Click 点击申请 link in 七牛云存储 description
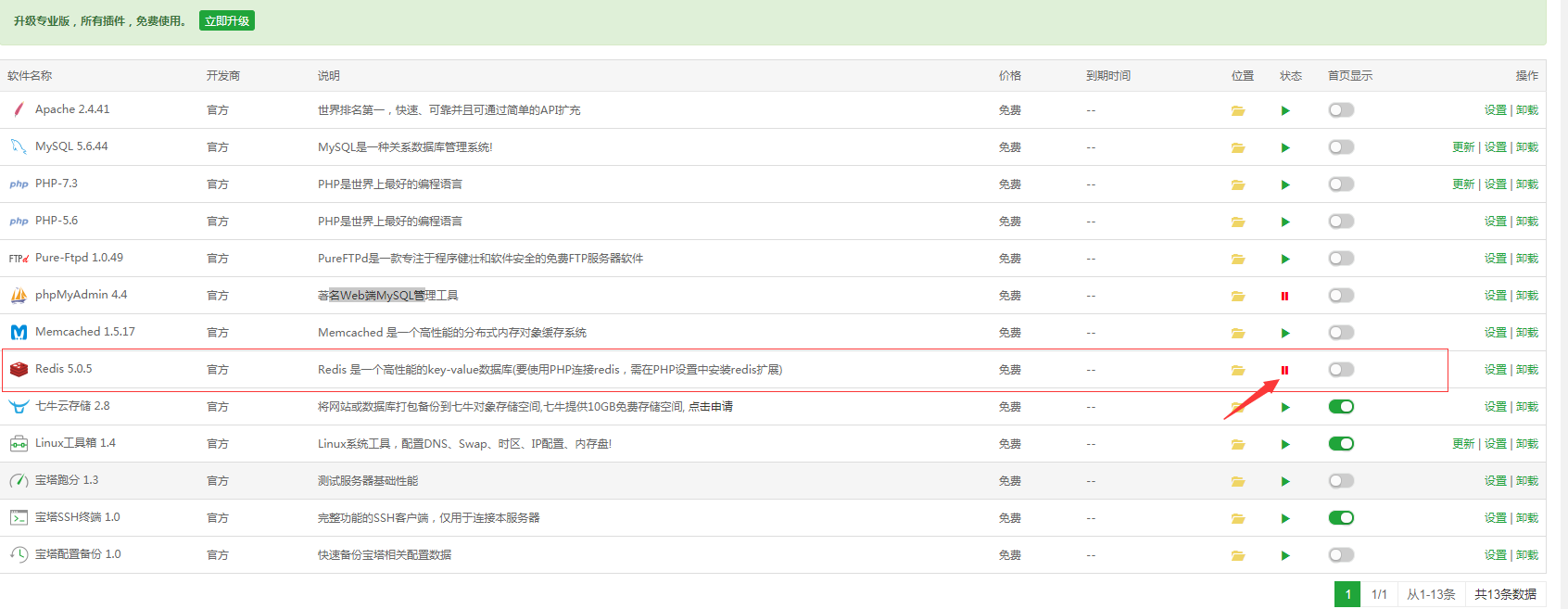This screenshot has width=1568, height=609. 711,407
